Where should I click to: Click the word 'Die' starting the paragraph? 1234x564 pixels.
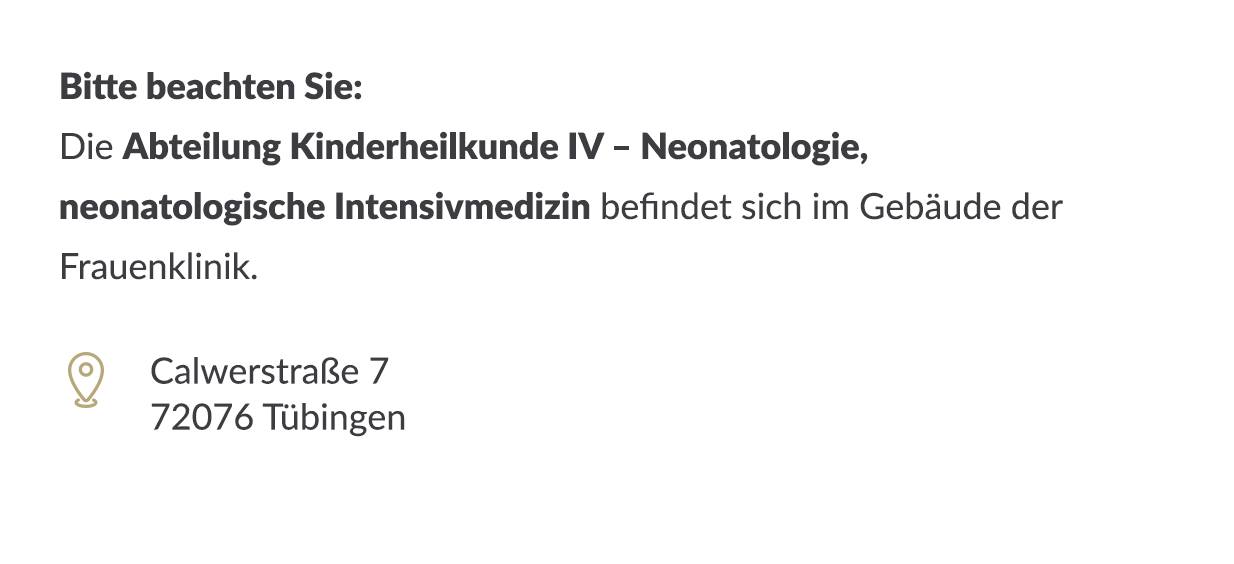click(x=86, y=147)
